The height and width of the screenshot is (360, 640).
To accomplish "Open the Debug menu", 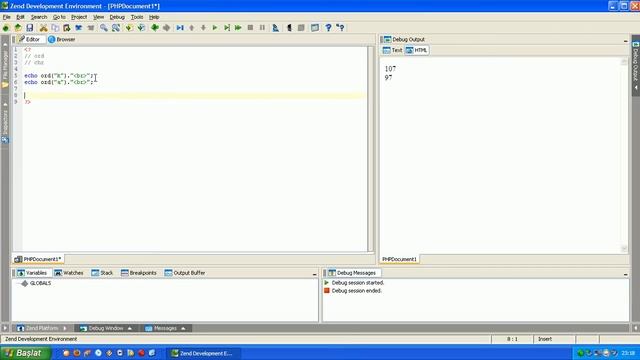I will (x=117, y=17).
